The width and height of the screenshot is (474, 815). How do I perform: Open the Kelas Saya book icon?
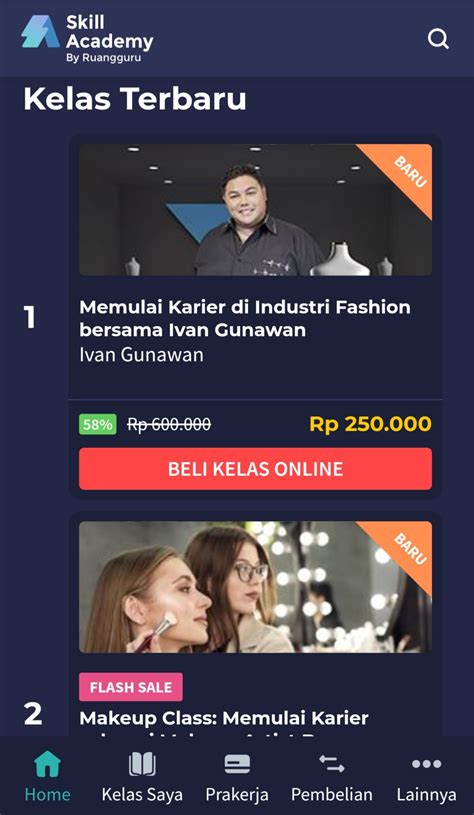[142, 764]
